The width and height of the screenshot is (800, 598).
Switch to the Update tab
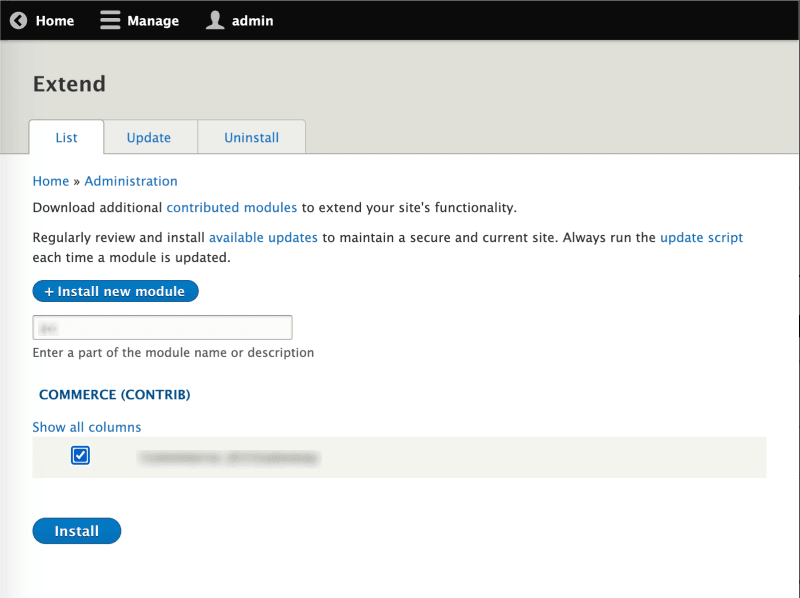click(148, 138)
